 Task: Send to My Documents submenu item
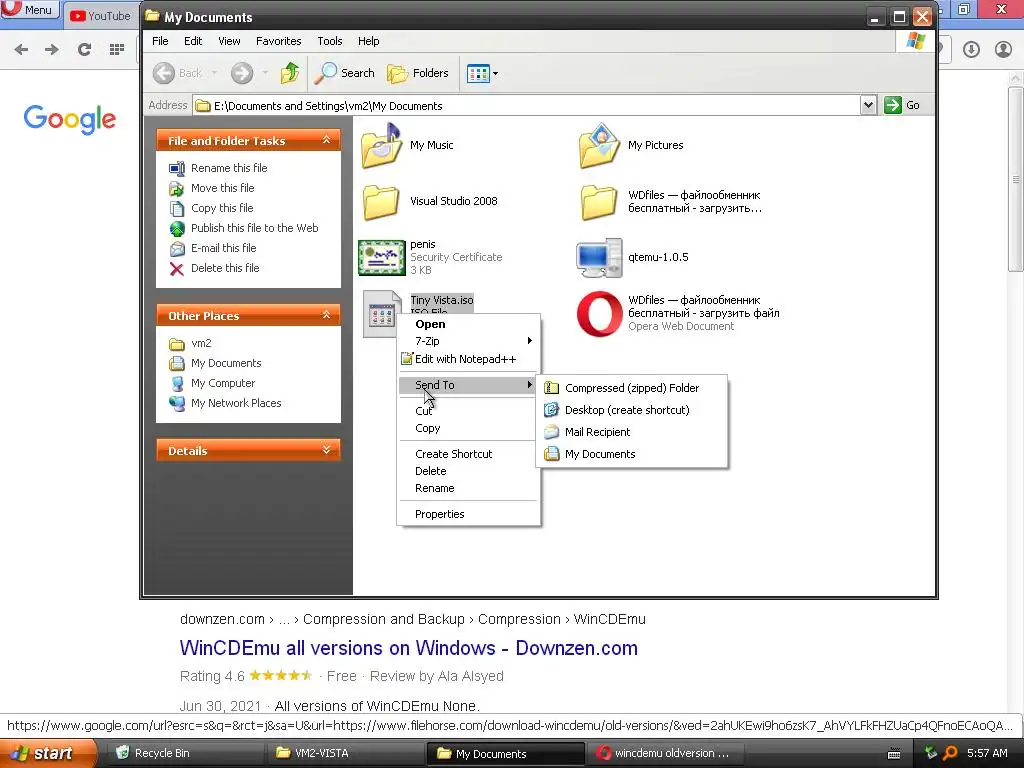click(632, 455)
